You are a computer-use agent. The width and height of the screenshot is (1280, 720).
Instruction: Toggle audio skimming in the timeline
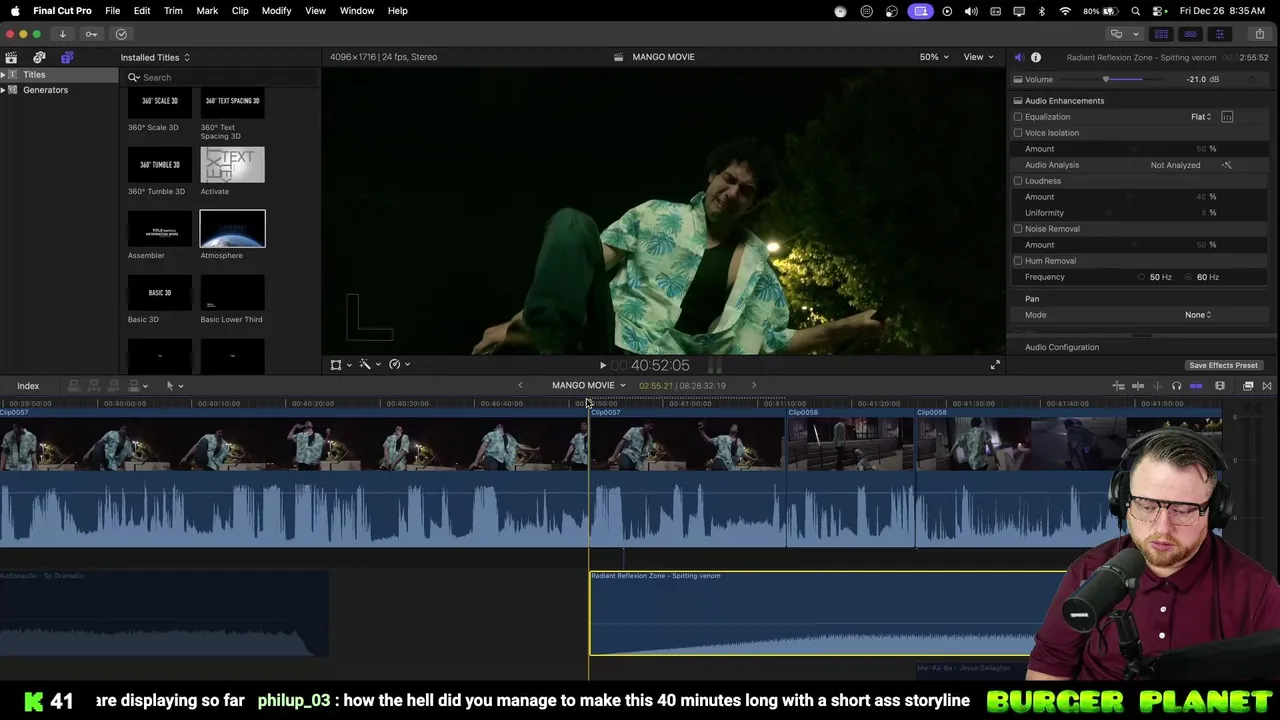pos(1157,386)
